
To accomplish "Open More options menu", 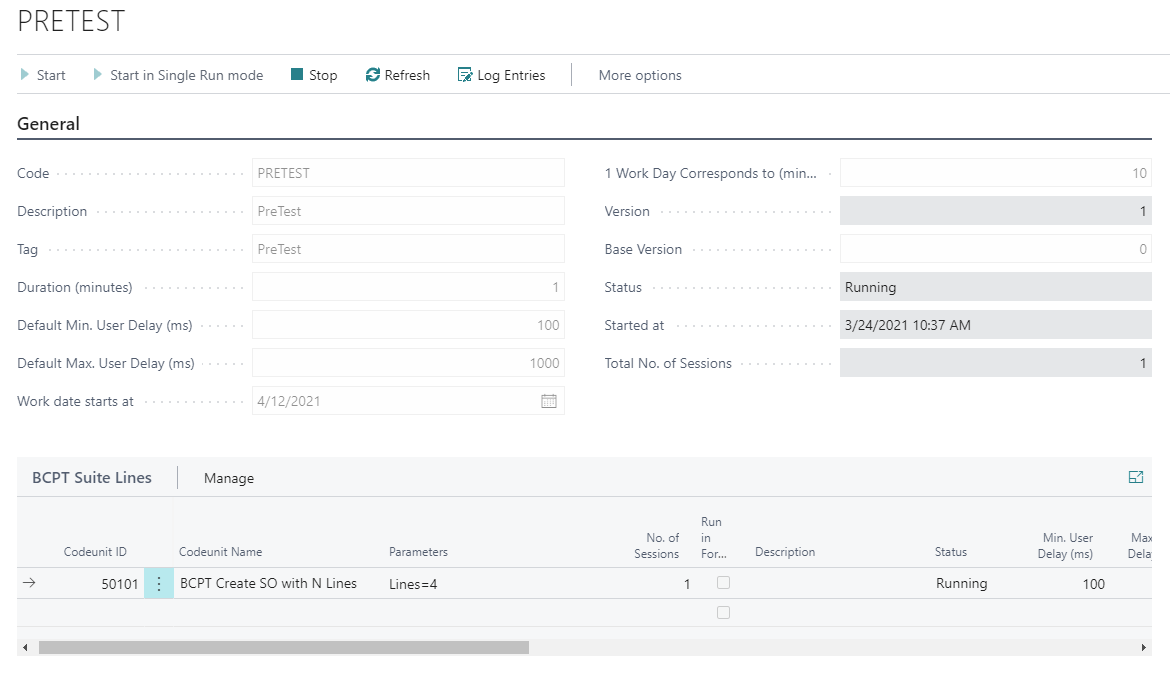I will 639,75.
